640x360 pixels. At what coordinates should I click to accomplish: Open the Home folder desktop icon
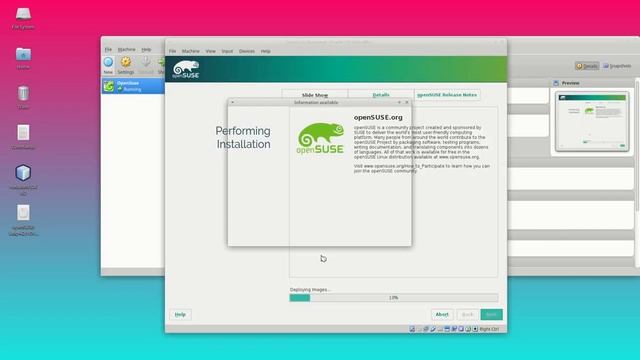23,54
